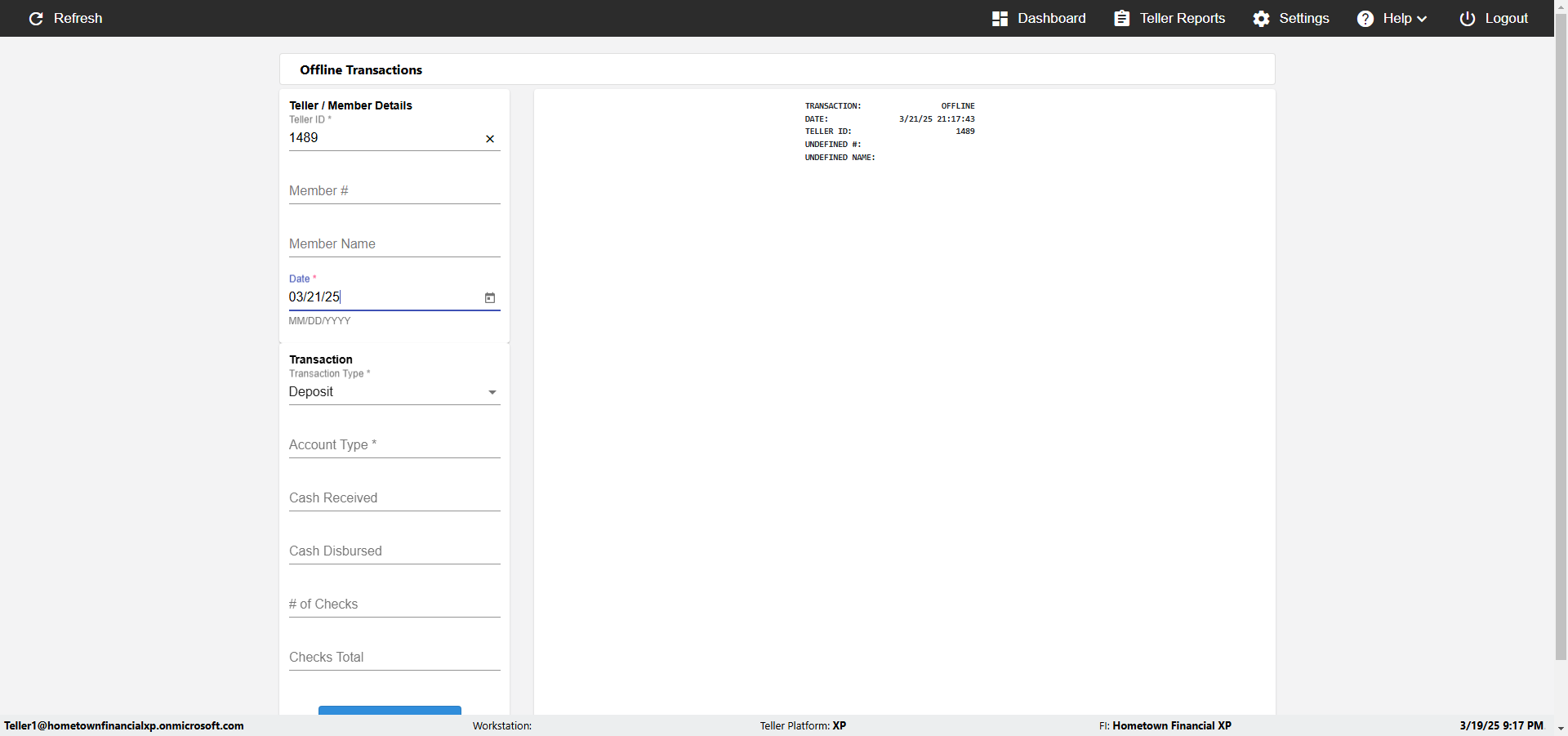Click the Logout power icon
This screenshot has height=736, width=1568.
(x=1468, y=18)
